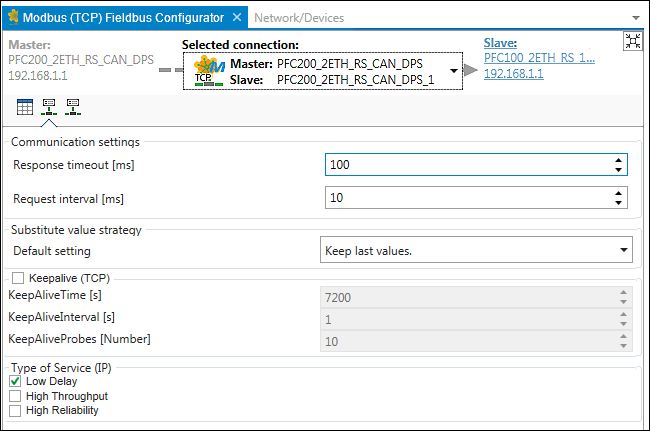
Task: Click the KeepAliveTime up arrow
Action: 623,293
